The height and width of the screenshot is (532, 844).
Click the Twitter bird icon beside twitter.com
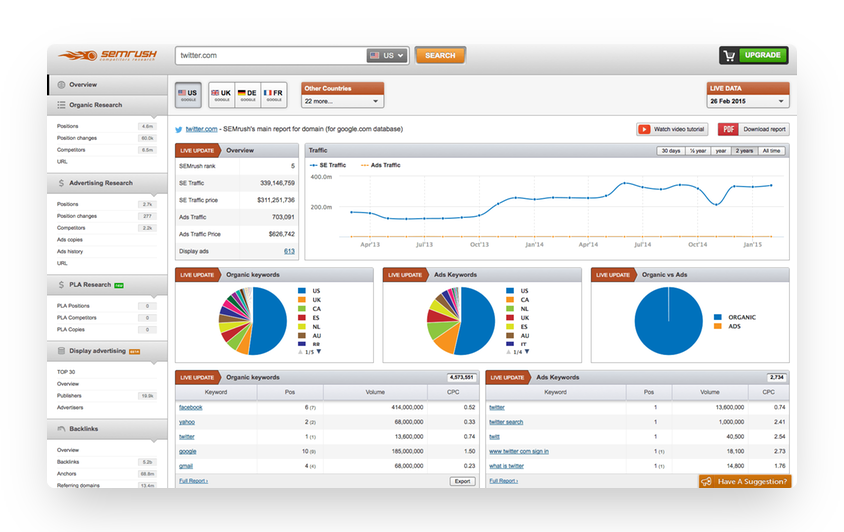(179, 129)
